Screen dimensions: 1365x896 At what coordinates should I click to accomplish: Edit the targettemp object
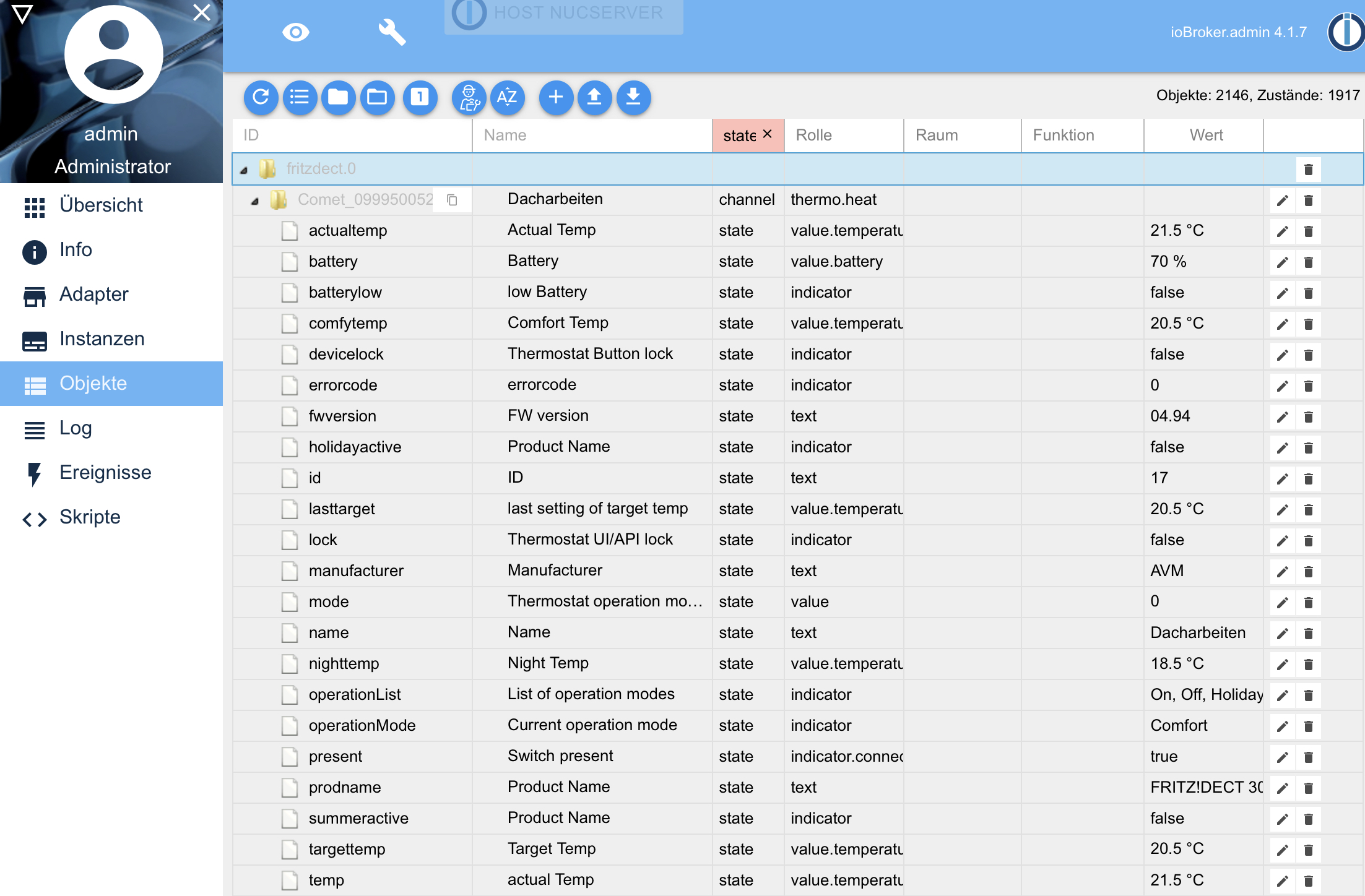1282,850
